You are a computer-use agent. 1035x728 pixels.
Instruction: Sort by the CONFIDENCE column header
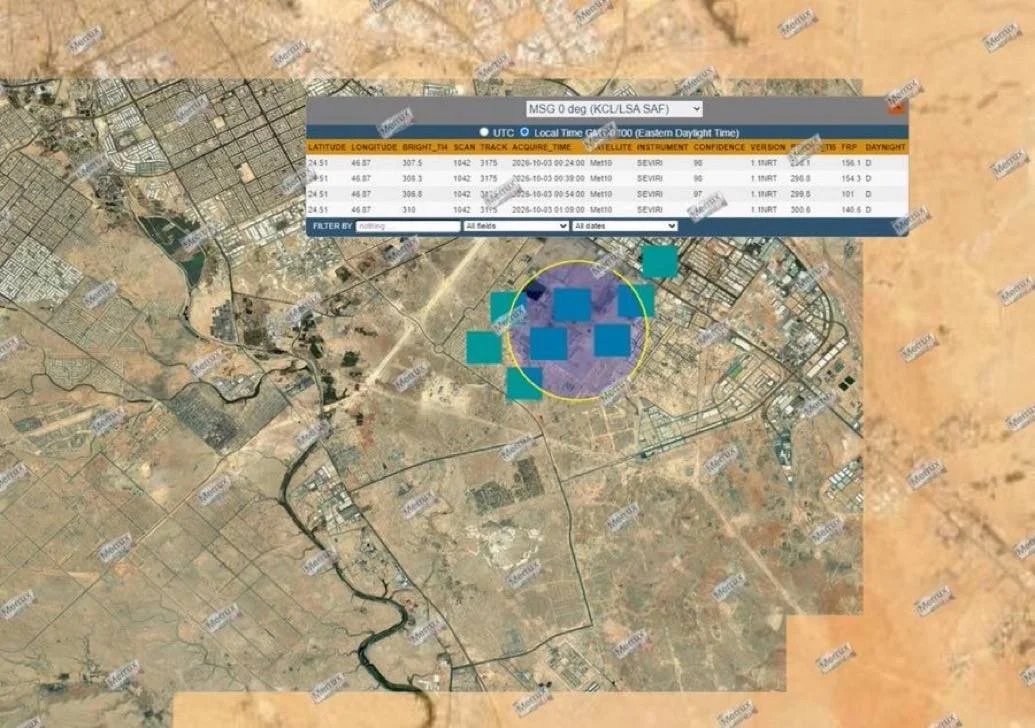pos(719,147)
